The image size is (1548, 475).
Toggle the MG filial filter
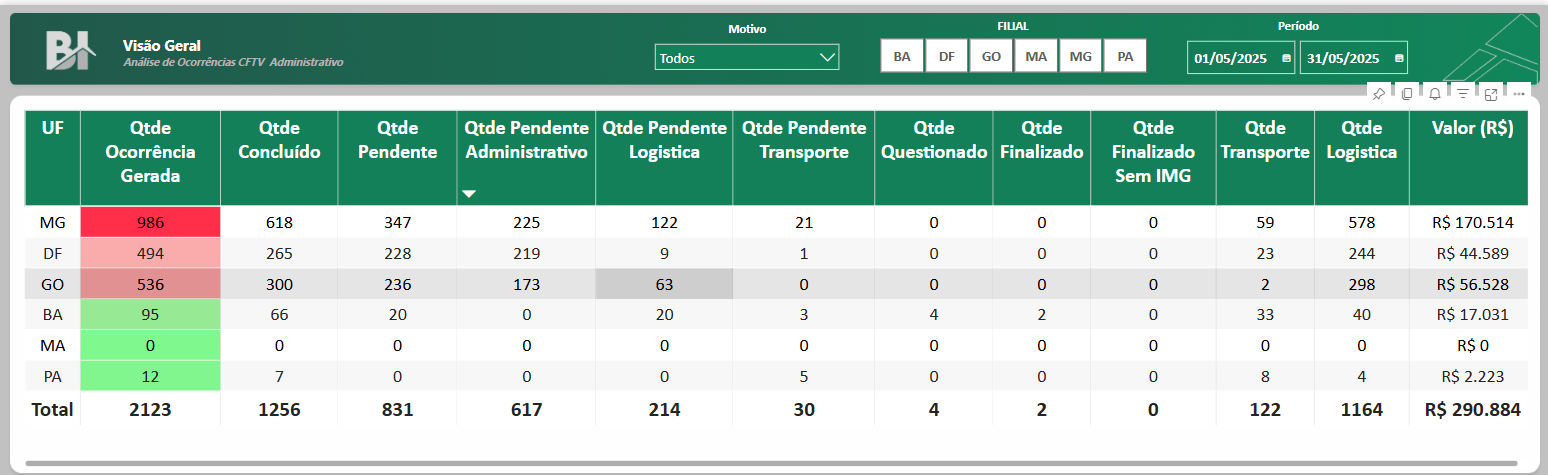coord(1080,56)
